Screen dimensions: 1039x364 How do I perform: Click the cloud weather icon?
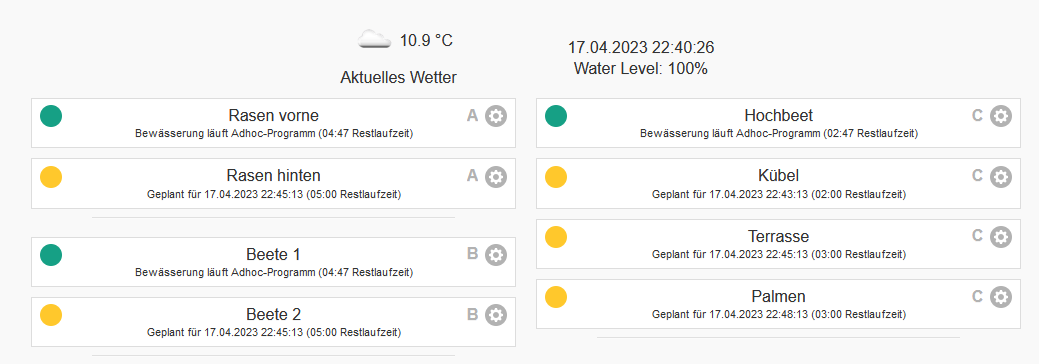point(374,40)
